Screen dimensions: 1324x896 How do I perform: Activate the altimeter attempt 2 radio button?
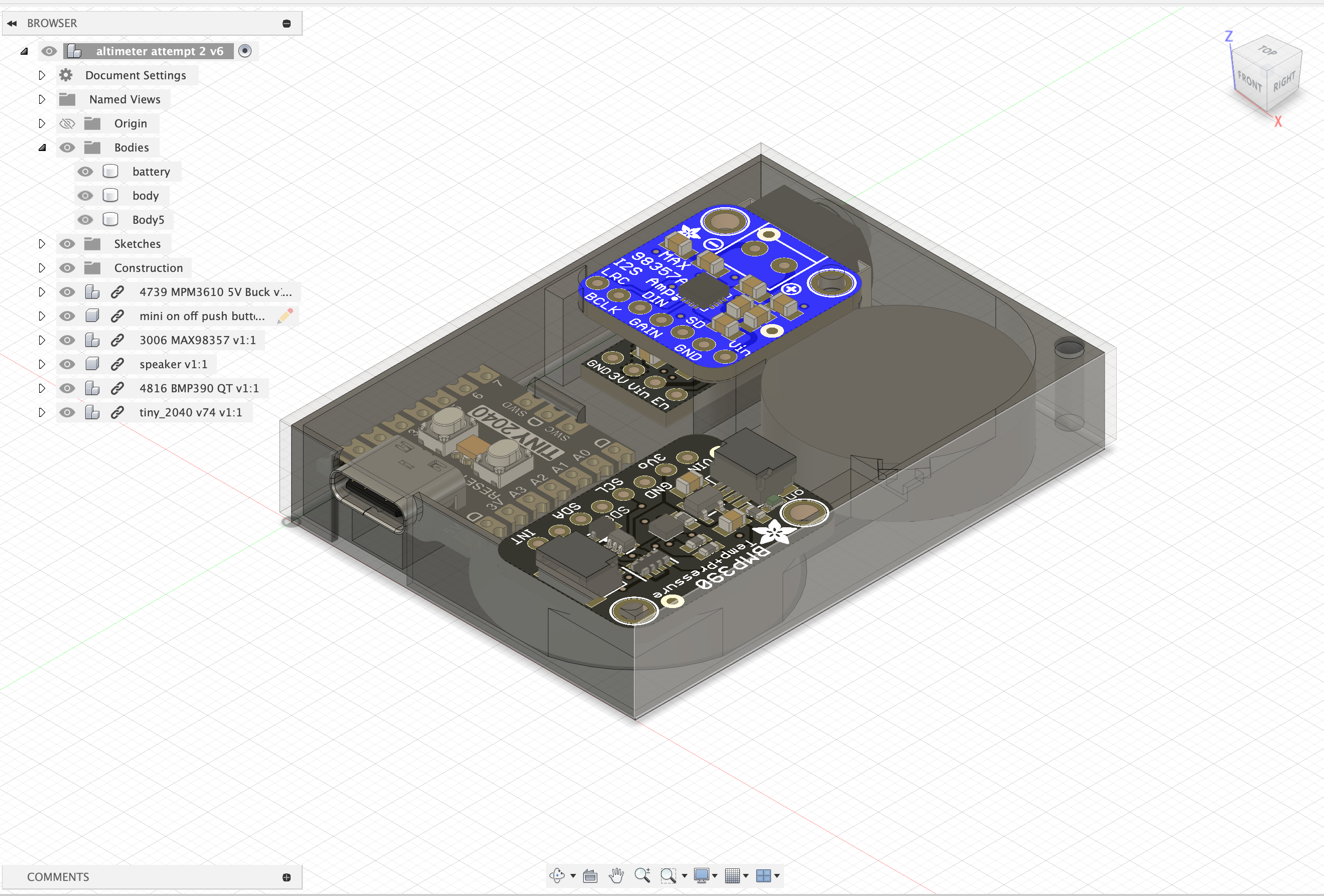[x=245, y=51]
